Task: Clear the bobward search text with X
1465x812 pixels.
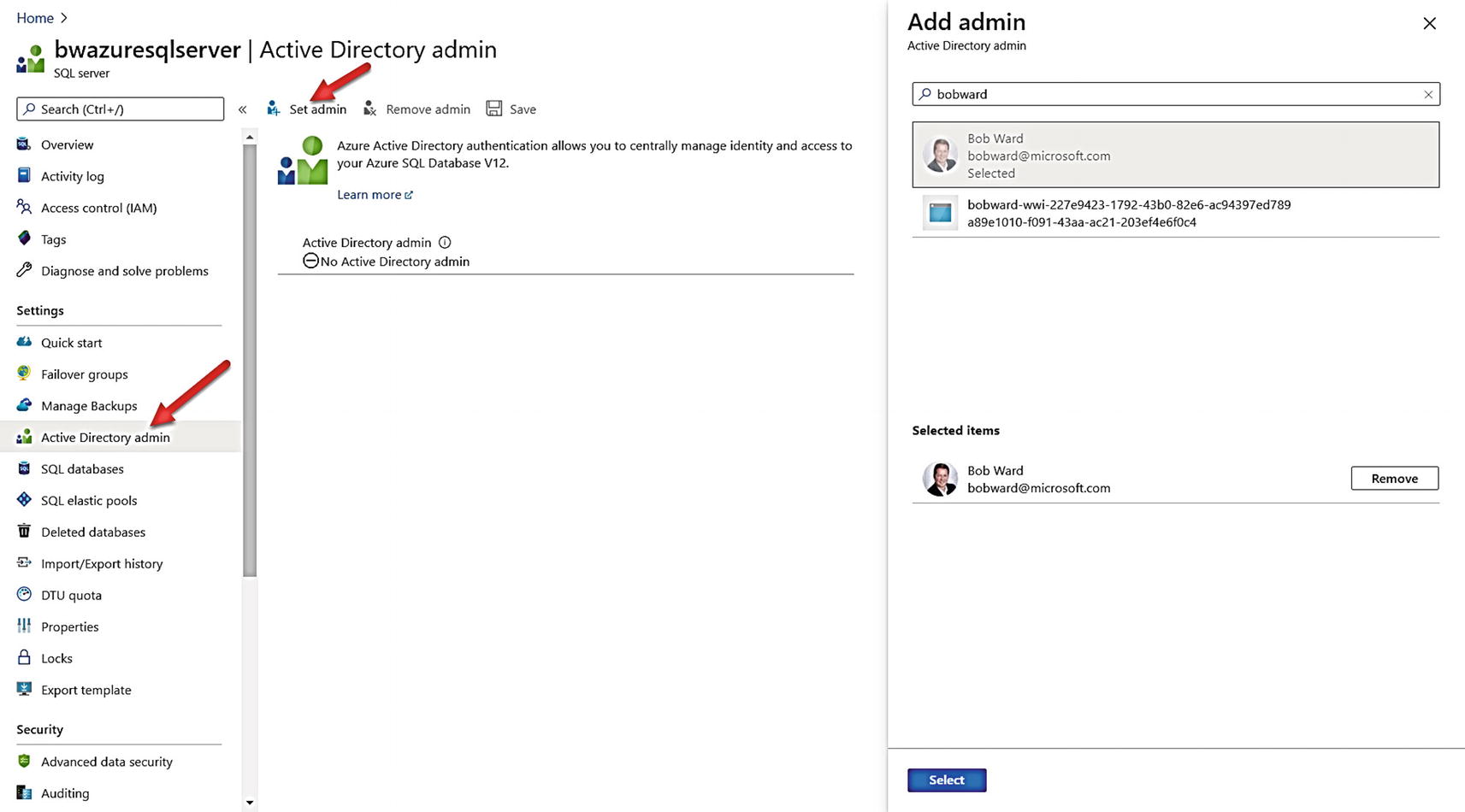Action: [1428, 94]
